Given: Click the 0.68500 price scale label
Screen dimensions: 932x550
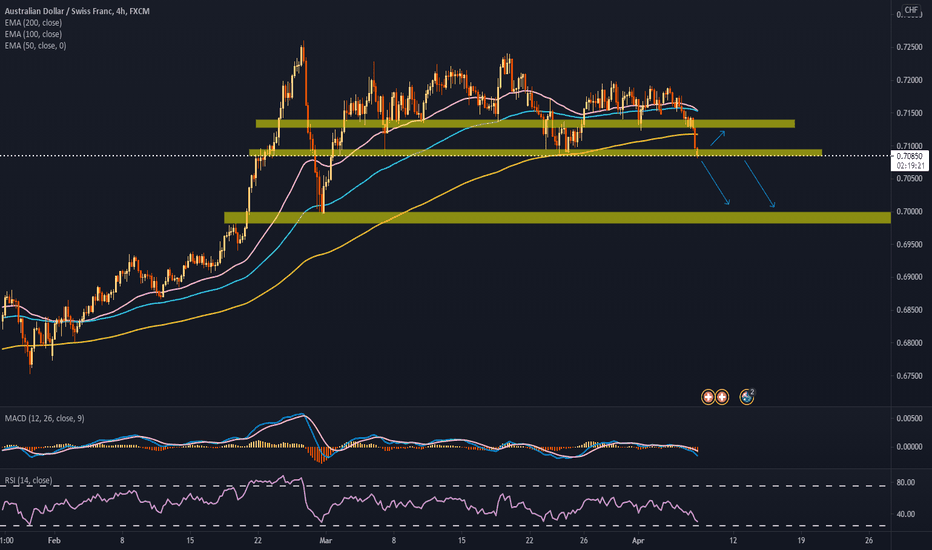Looking at the screenshot, I should [x=909, y=310].
